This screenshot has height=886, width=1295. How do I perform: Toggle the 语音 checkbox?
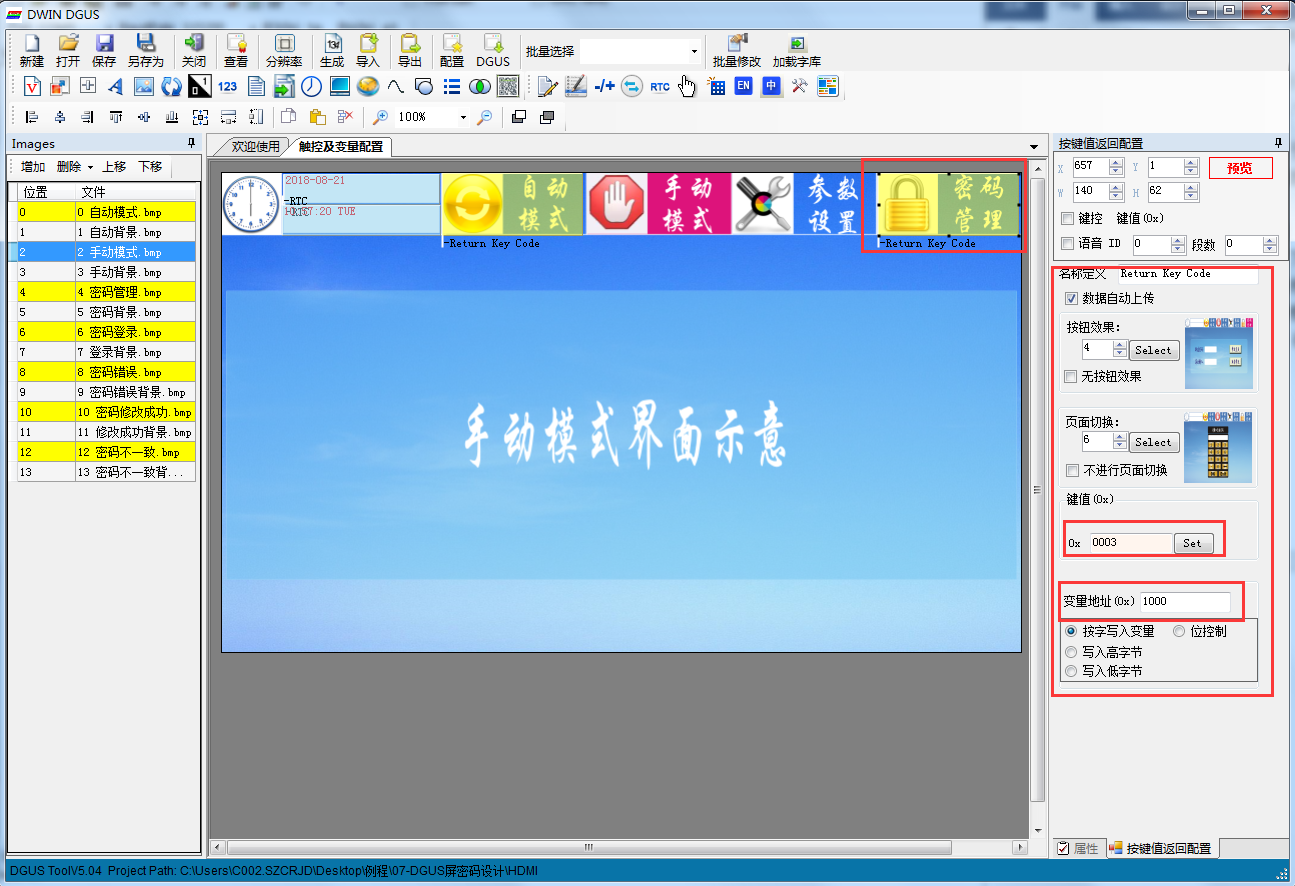pos(1067,243)
